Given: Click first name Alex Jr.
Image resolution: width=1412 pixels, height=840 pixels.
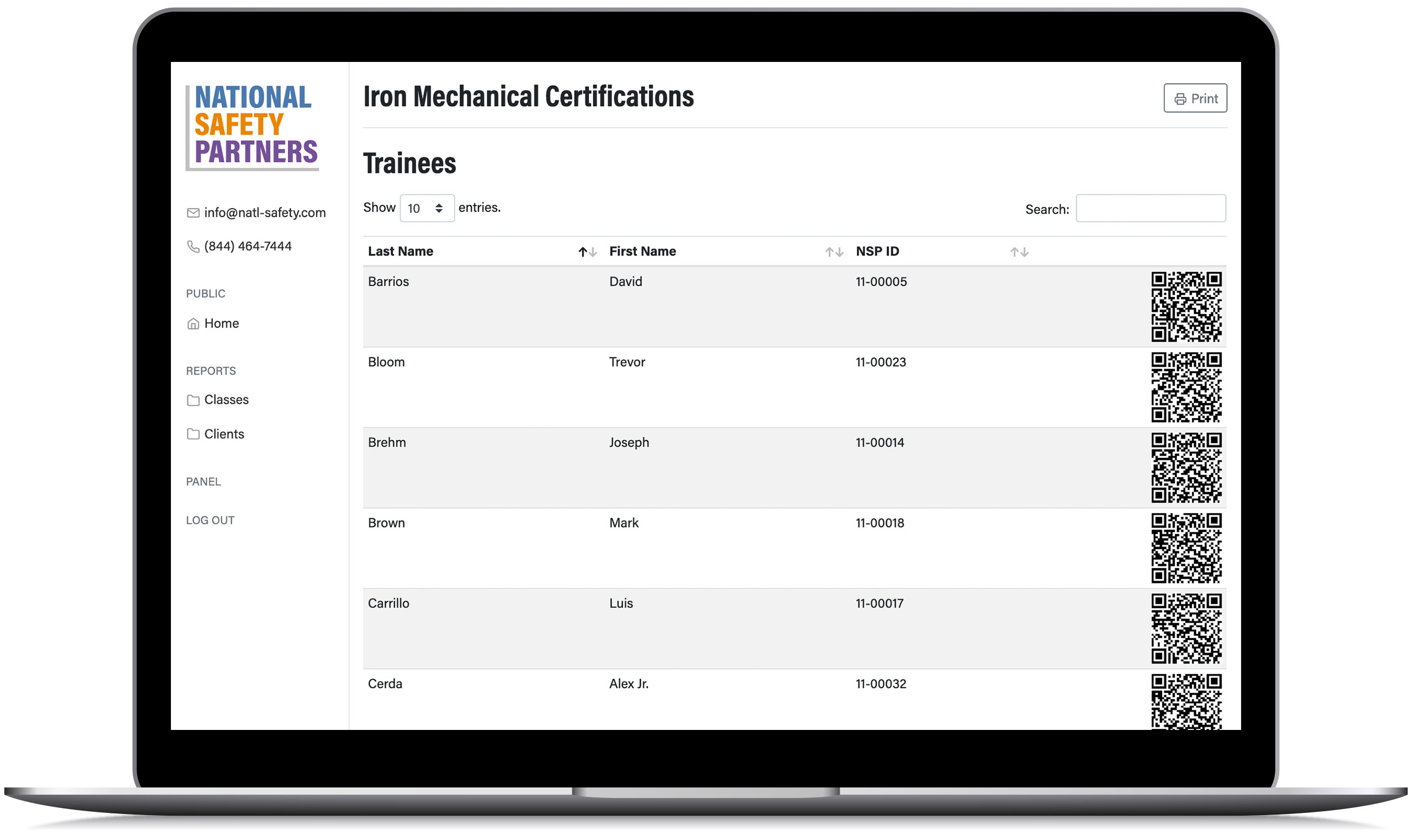Looking at the screenshot, I should pyautogui.click(x=629, y=683).
